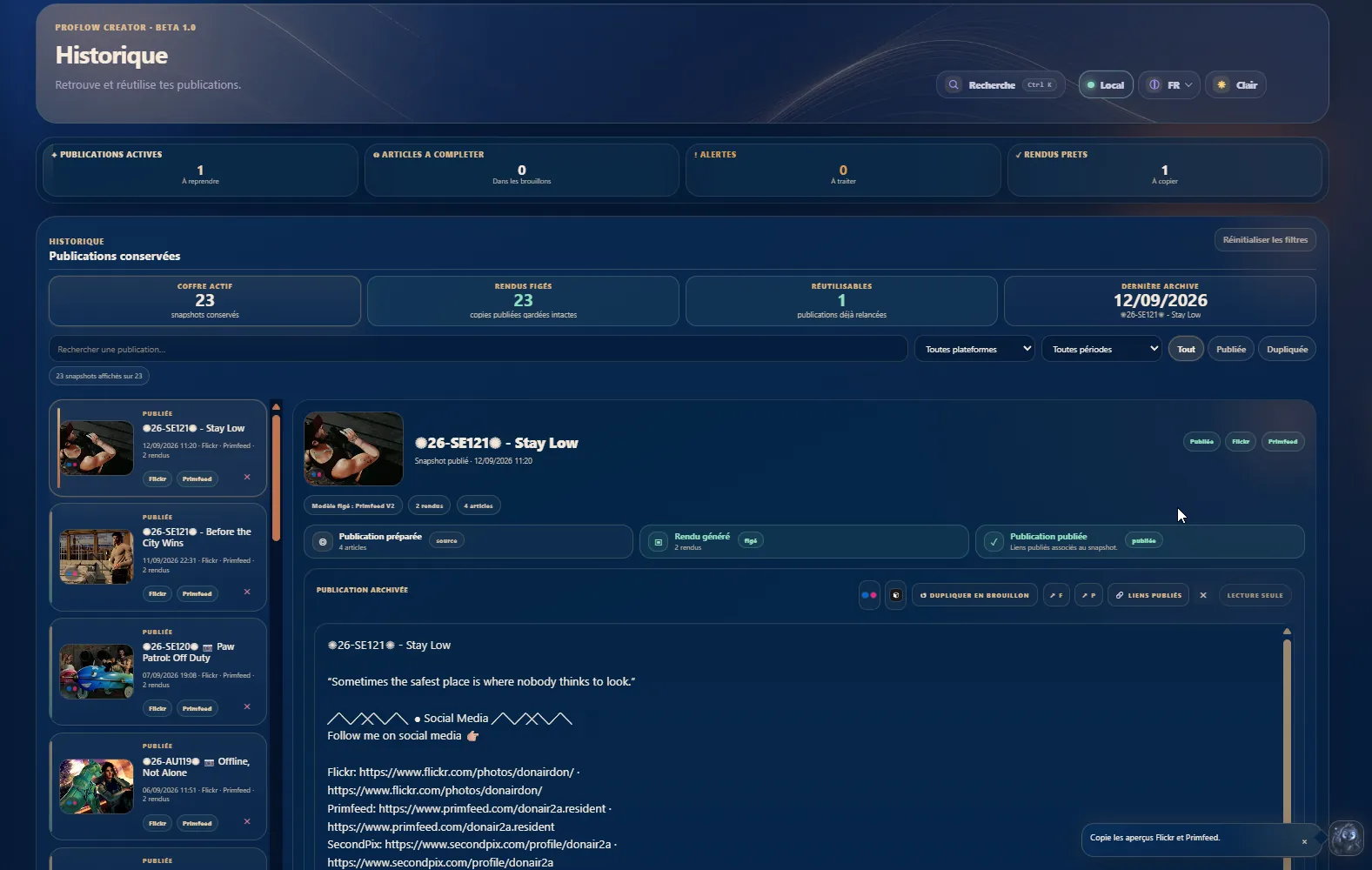Screen dimensions: 1372x870
Task: Delete the Before the City Wins snapshot
Action: 247,592
